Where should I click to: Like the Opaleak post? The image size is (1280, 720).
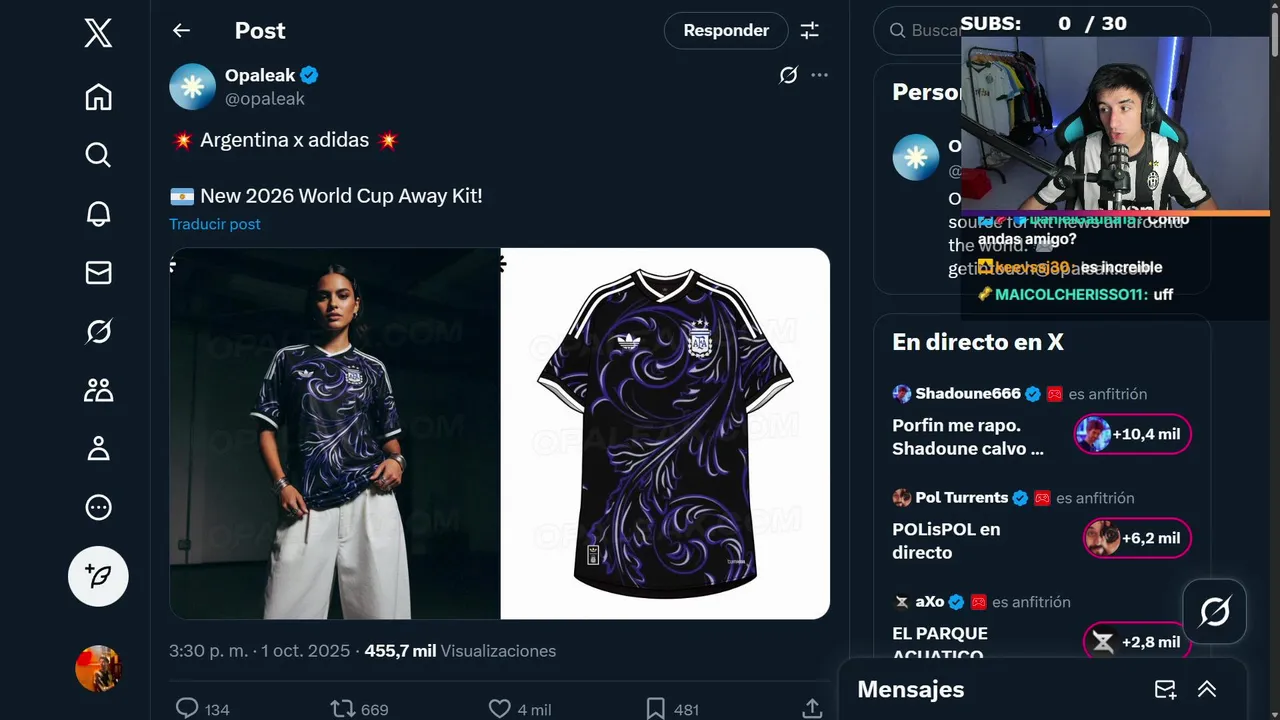(500, 709)
